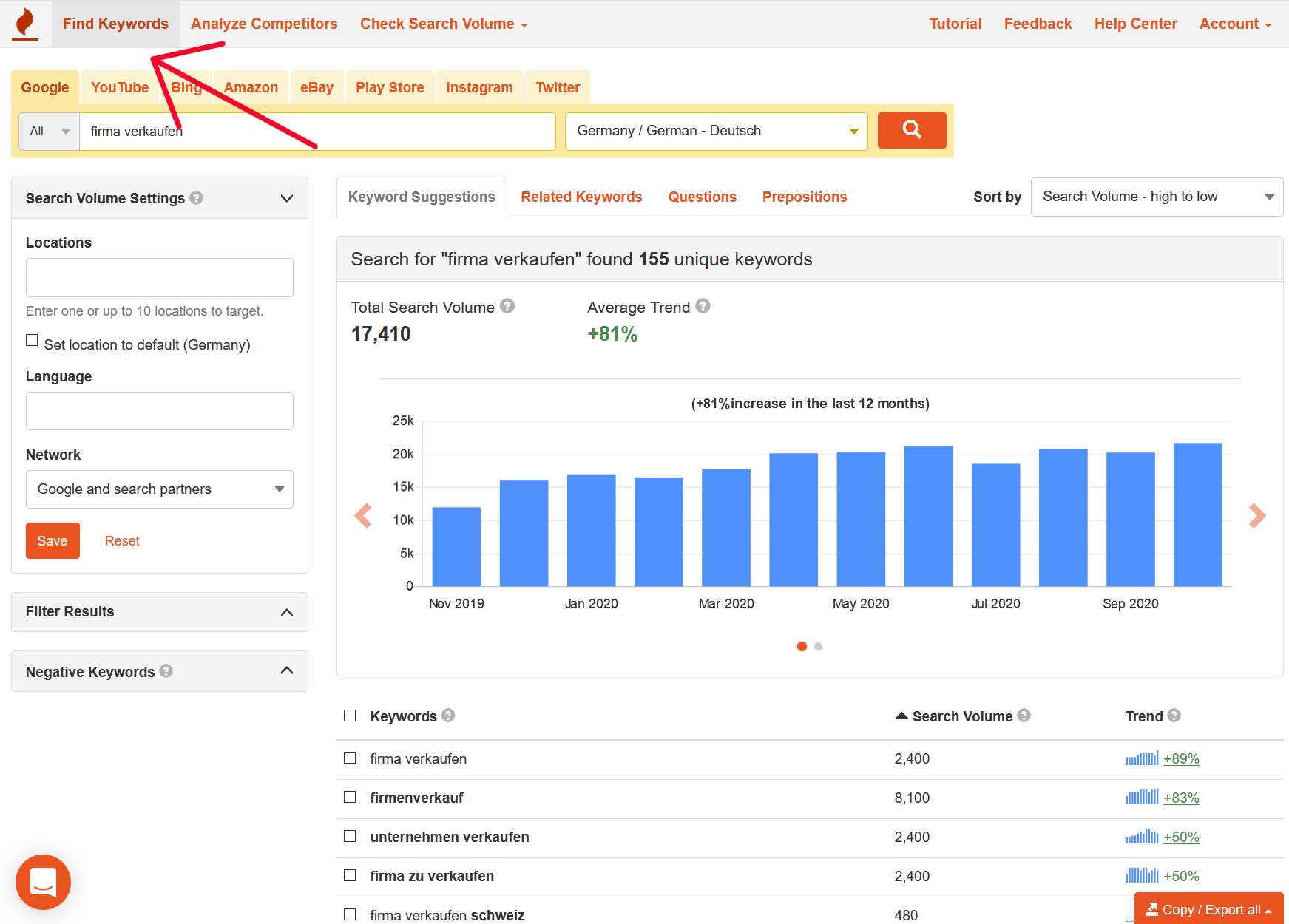This screenshot has height=924, width=1289.
Task: Click the Nov 2019 chart bar
Action: pos(456,546)
